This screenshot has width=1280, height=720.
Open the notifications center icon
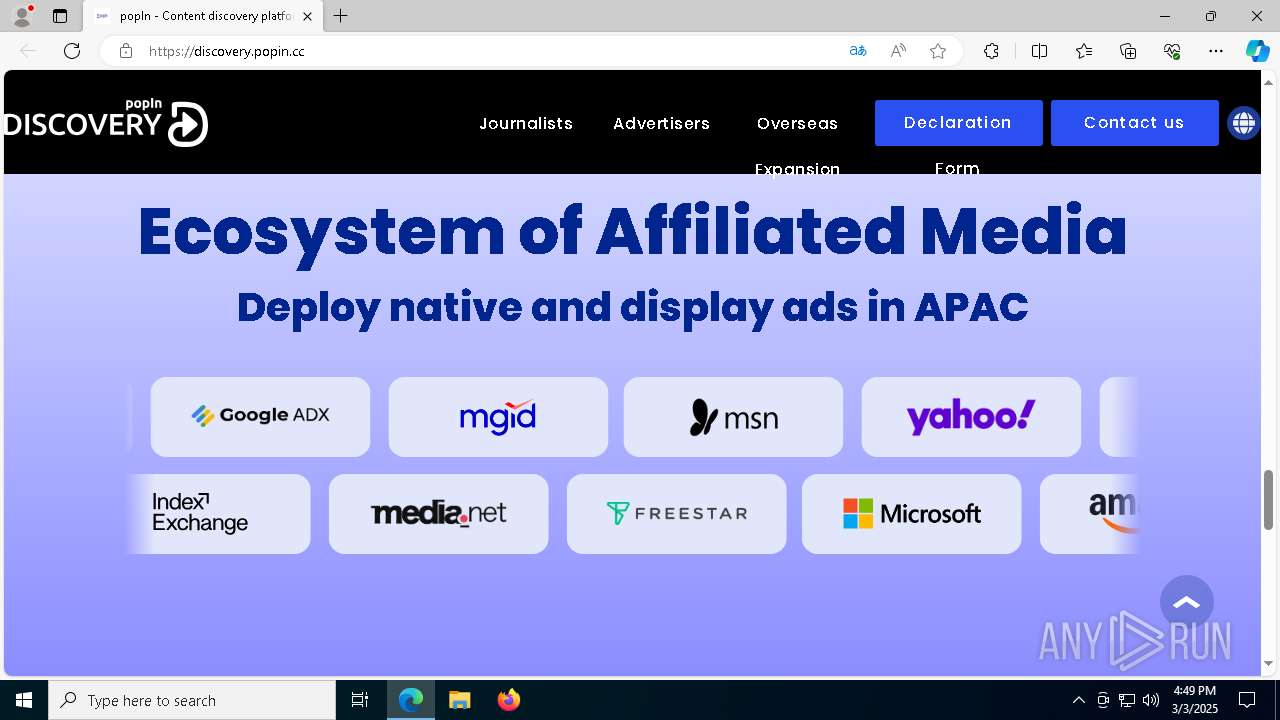pyautogui.click(x=1247, y=700)
